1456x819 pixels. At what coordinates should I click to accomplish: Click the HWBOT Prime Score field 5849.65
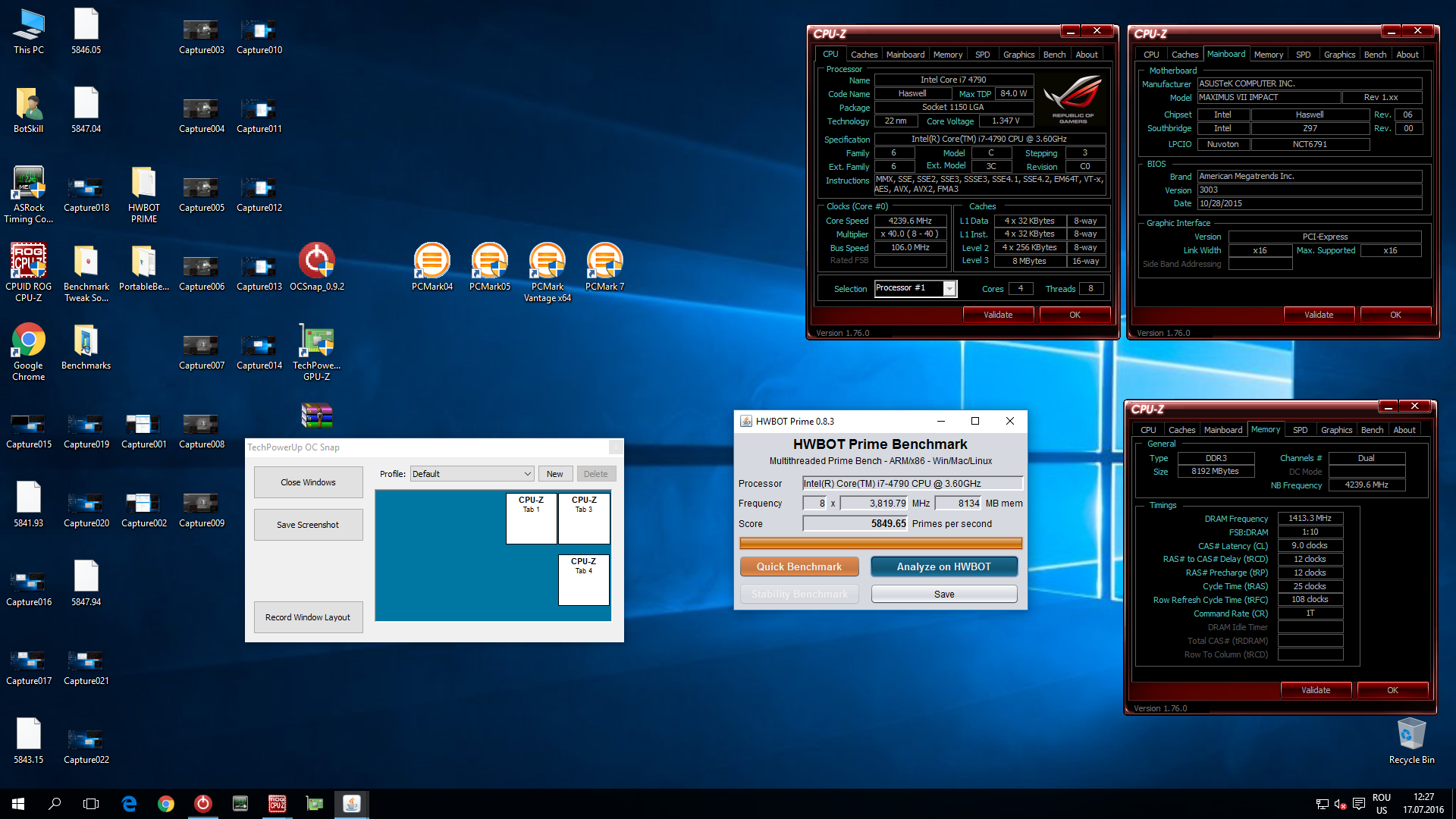click(855, 523)
